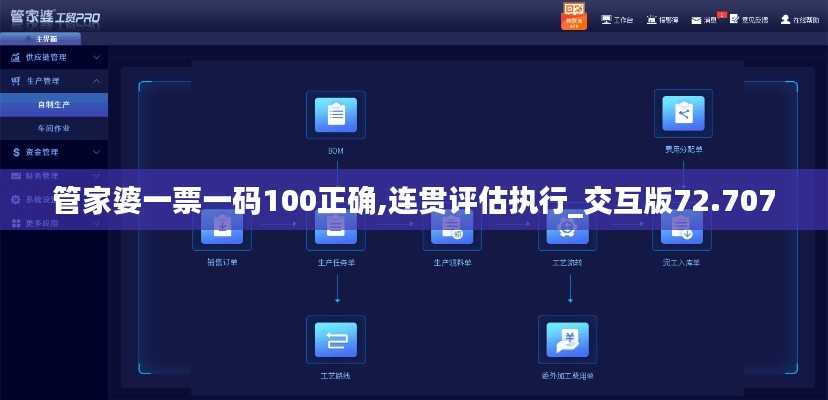
Task: Select 车间作业 in the sidebar
Action: 54,128
